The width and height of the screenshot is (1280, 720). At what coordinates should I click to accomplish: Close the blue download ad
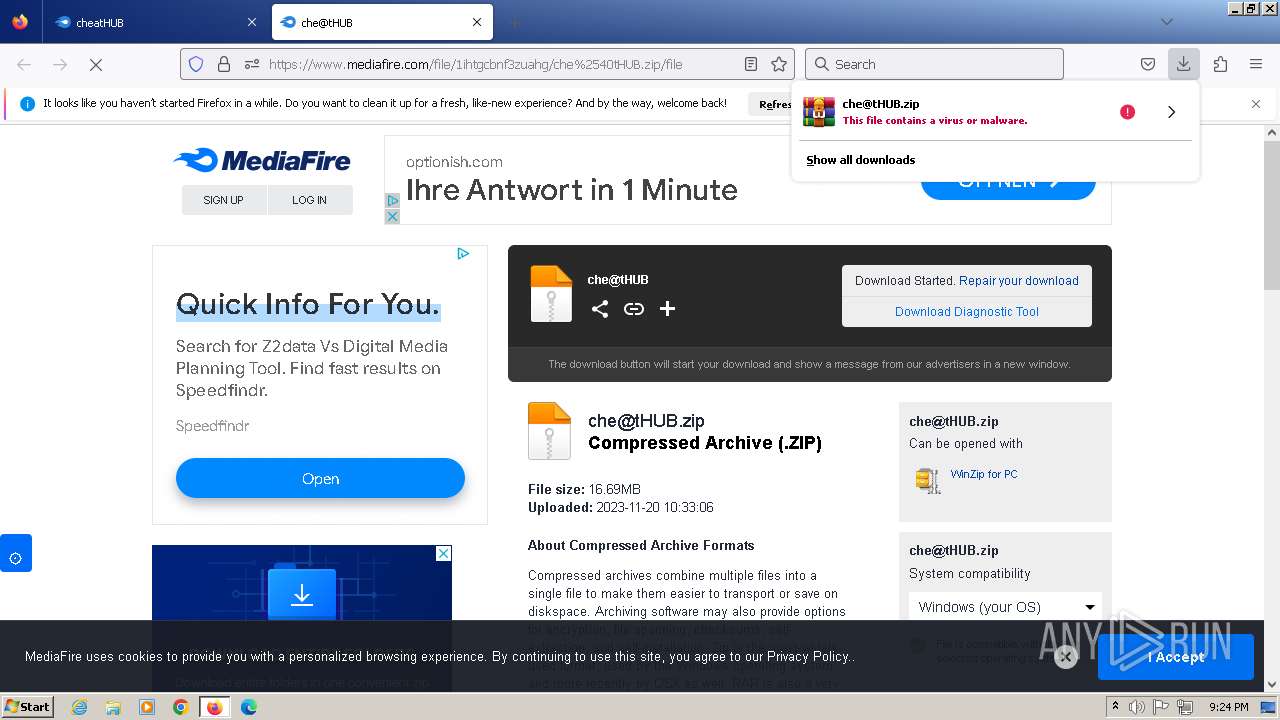(444, 553)
